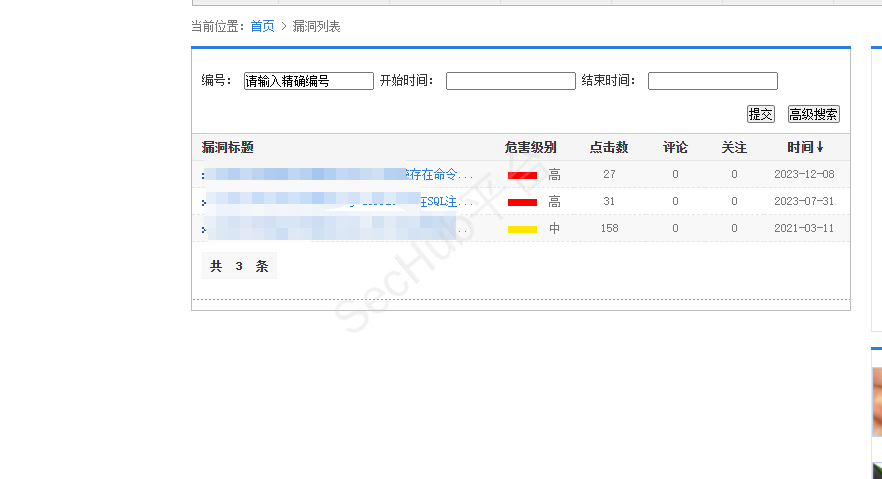Click the yellow medium severity bar
The width and height of the screenshot is (882, 479).
coord(522,229)
